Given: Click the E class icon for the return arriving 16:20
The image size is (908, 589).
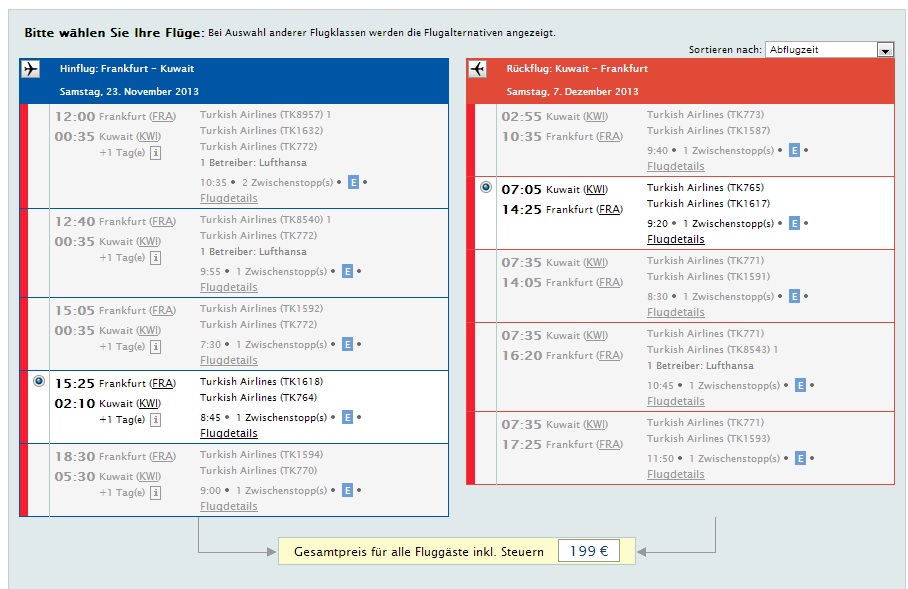Looking at the screenshot, I should [x=800, y=386].
